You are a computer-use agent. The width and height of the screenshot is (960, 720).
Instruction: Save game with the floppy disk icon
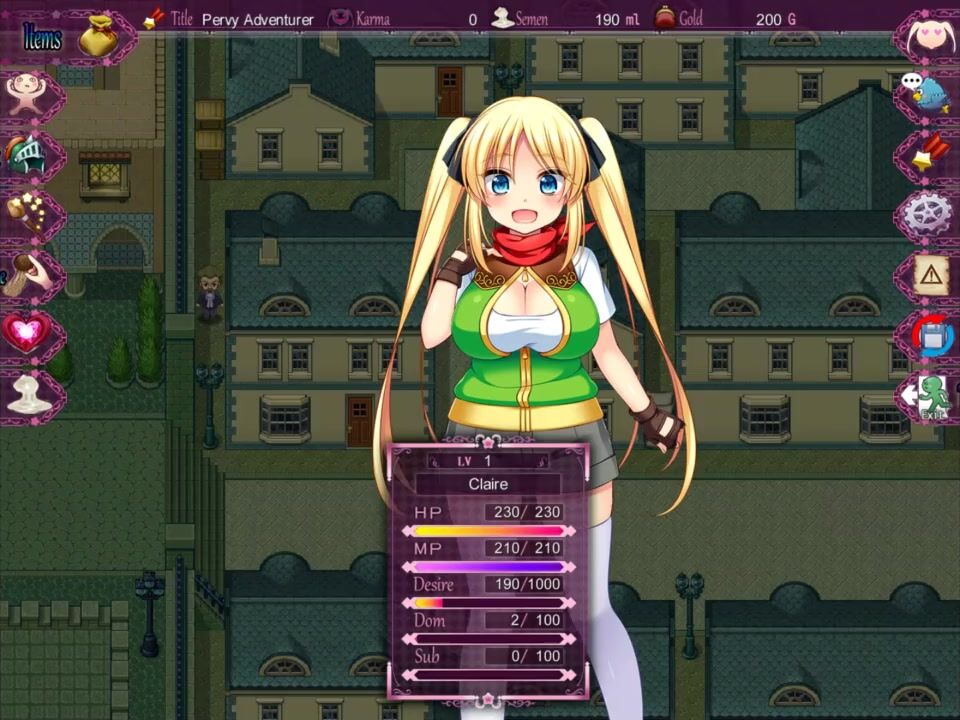pyautogui.click(x=932, y=335)
